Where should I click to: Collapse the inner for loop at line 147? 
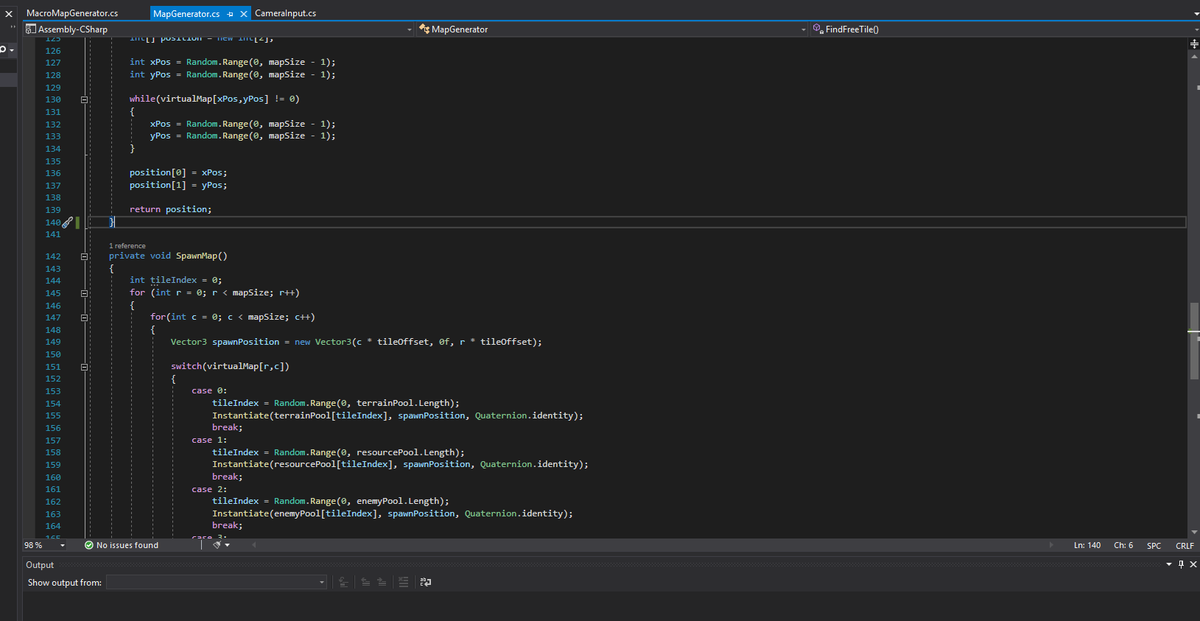[x=85, y=317]
